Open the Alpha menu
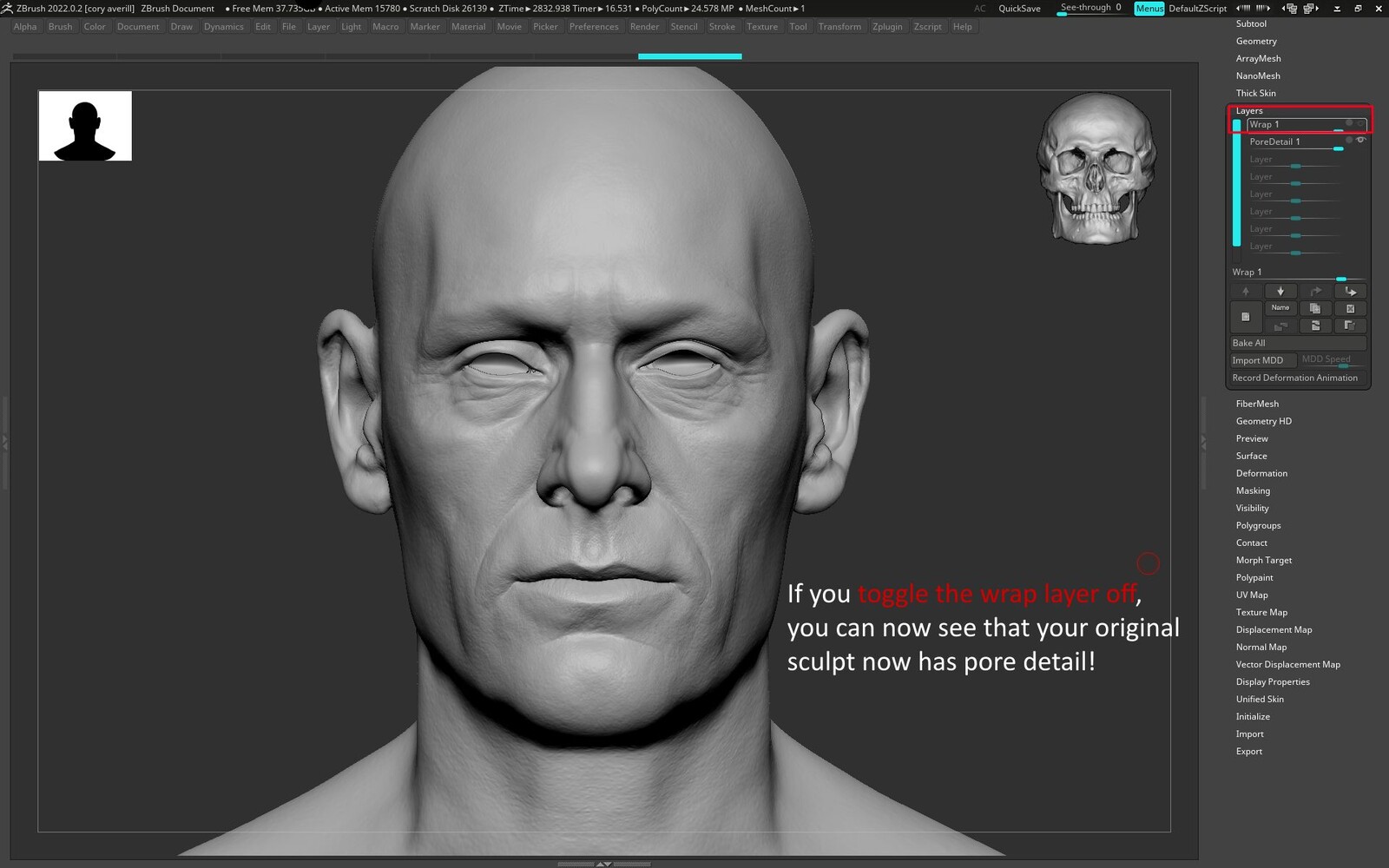 click(25, 27)
